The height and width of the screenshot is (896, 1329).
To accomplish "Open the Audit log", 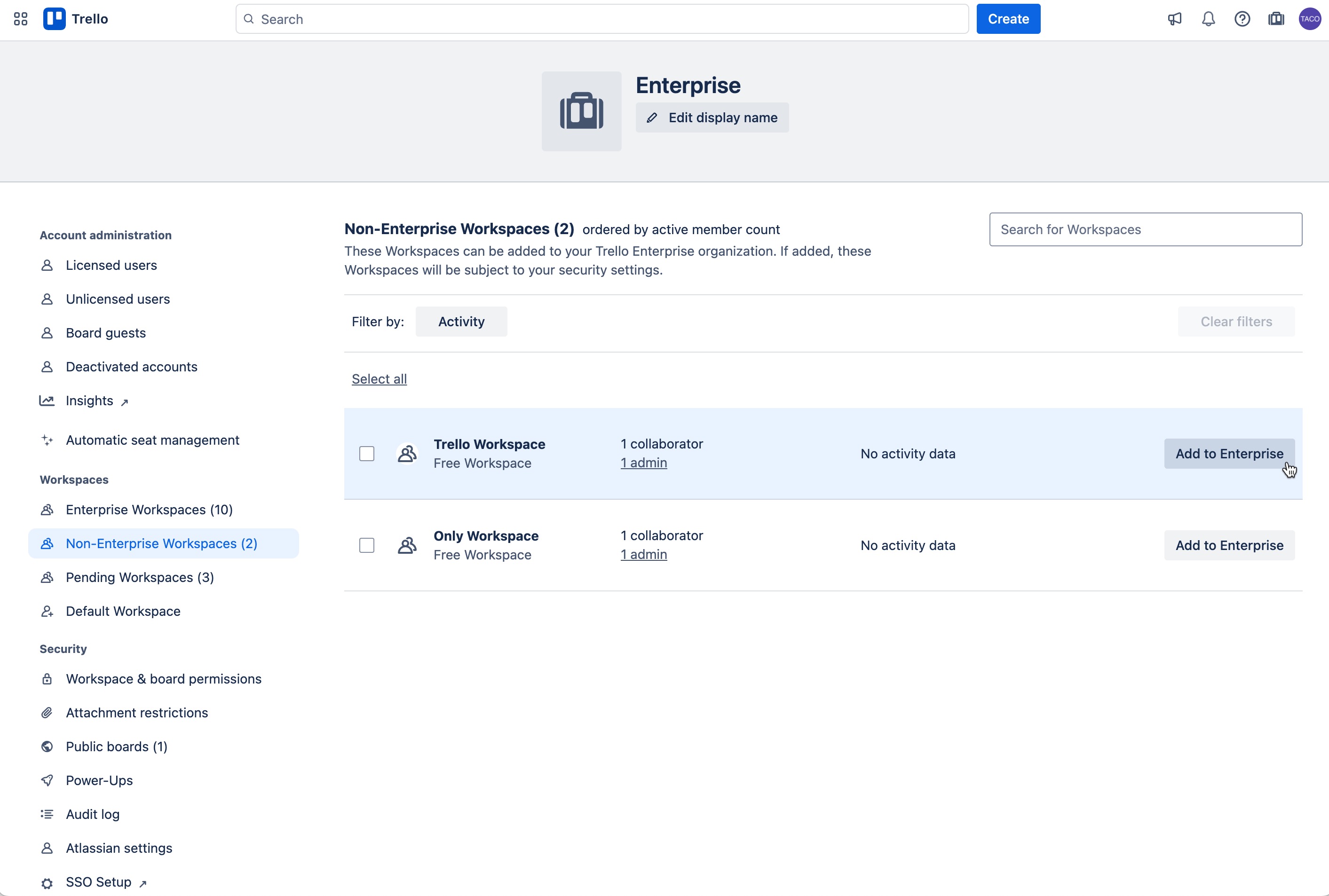I will pos(93,814).
